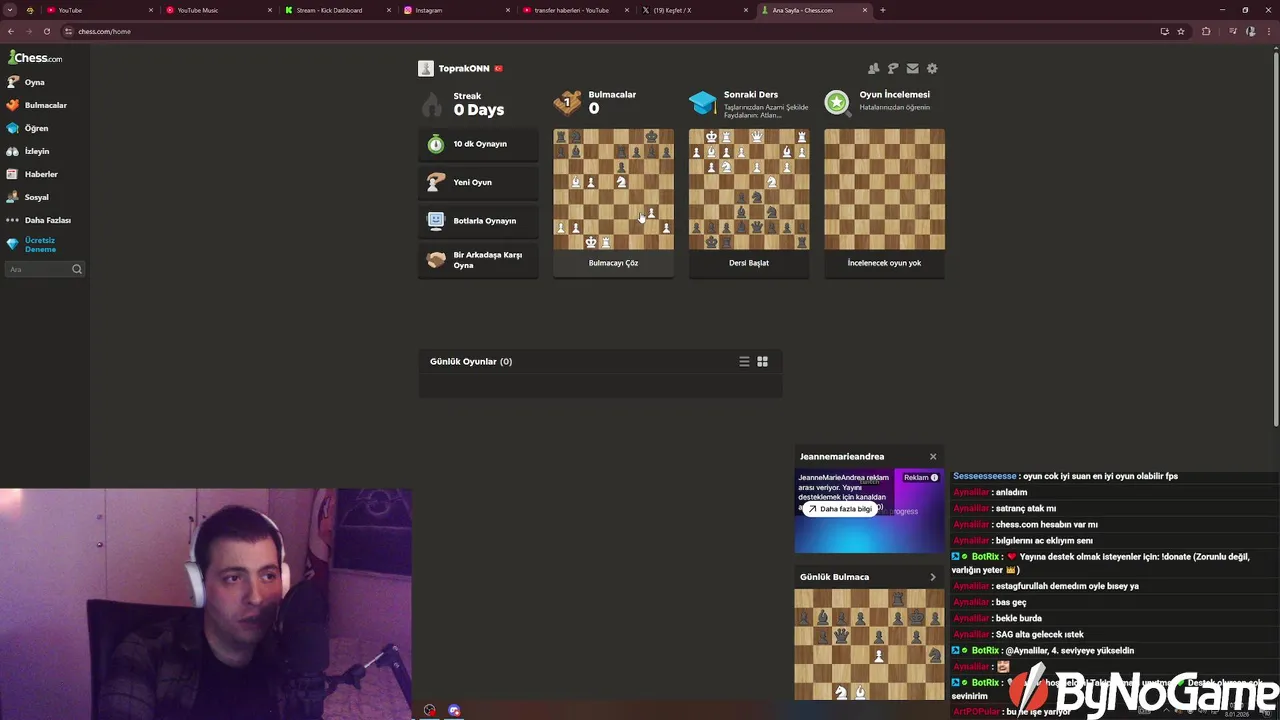Click the Sonraki Ders graduation cap icon
Viewport: 1280px width, 720px height.
tap(703, 102)
